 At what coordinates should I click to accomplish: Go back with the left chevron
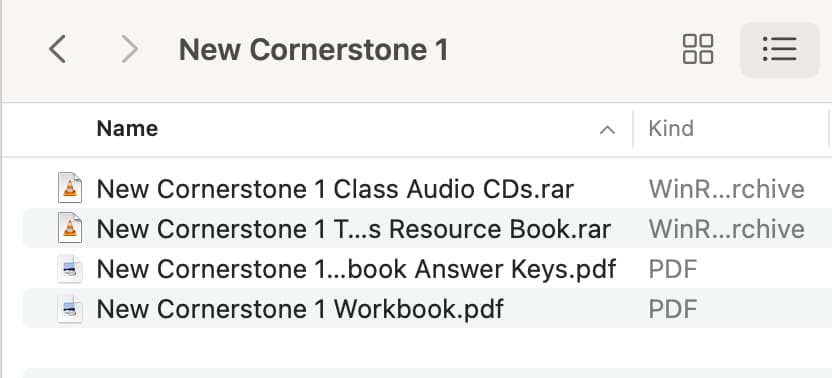[57, 49]
